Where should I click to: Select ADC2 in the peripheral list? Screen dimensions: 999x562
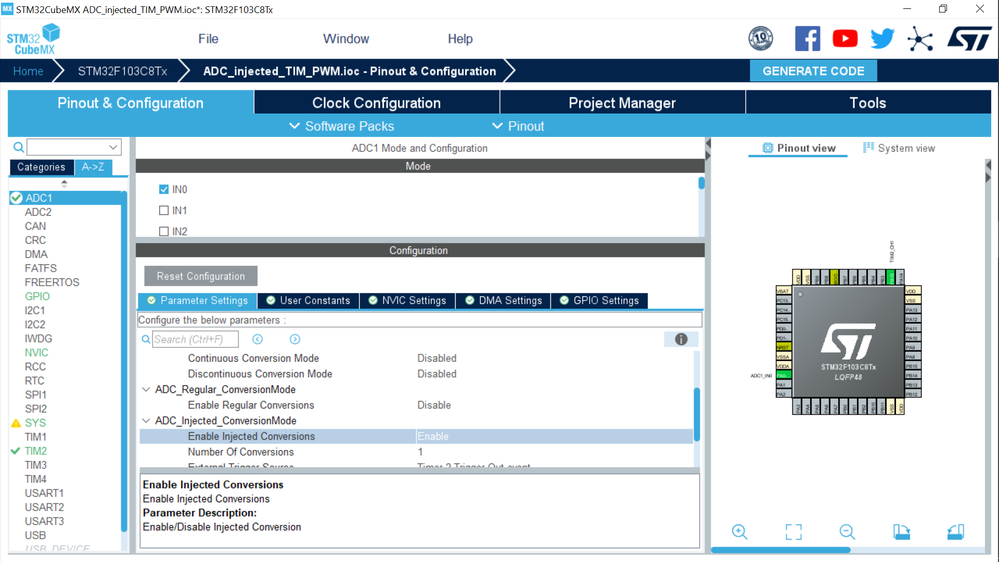[38, 212]
